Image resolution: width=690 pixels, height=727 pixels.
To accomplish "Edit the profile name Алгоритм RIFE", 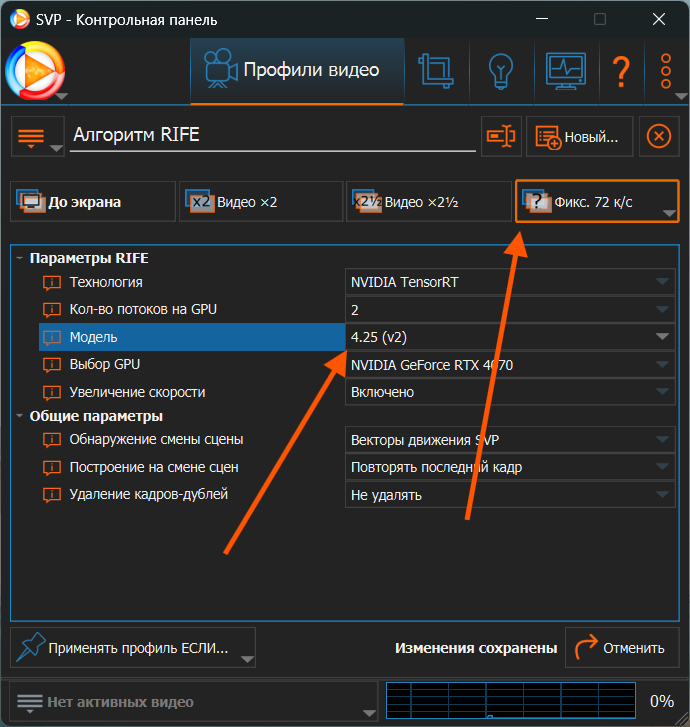I will [x=273, y=135].
